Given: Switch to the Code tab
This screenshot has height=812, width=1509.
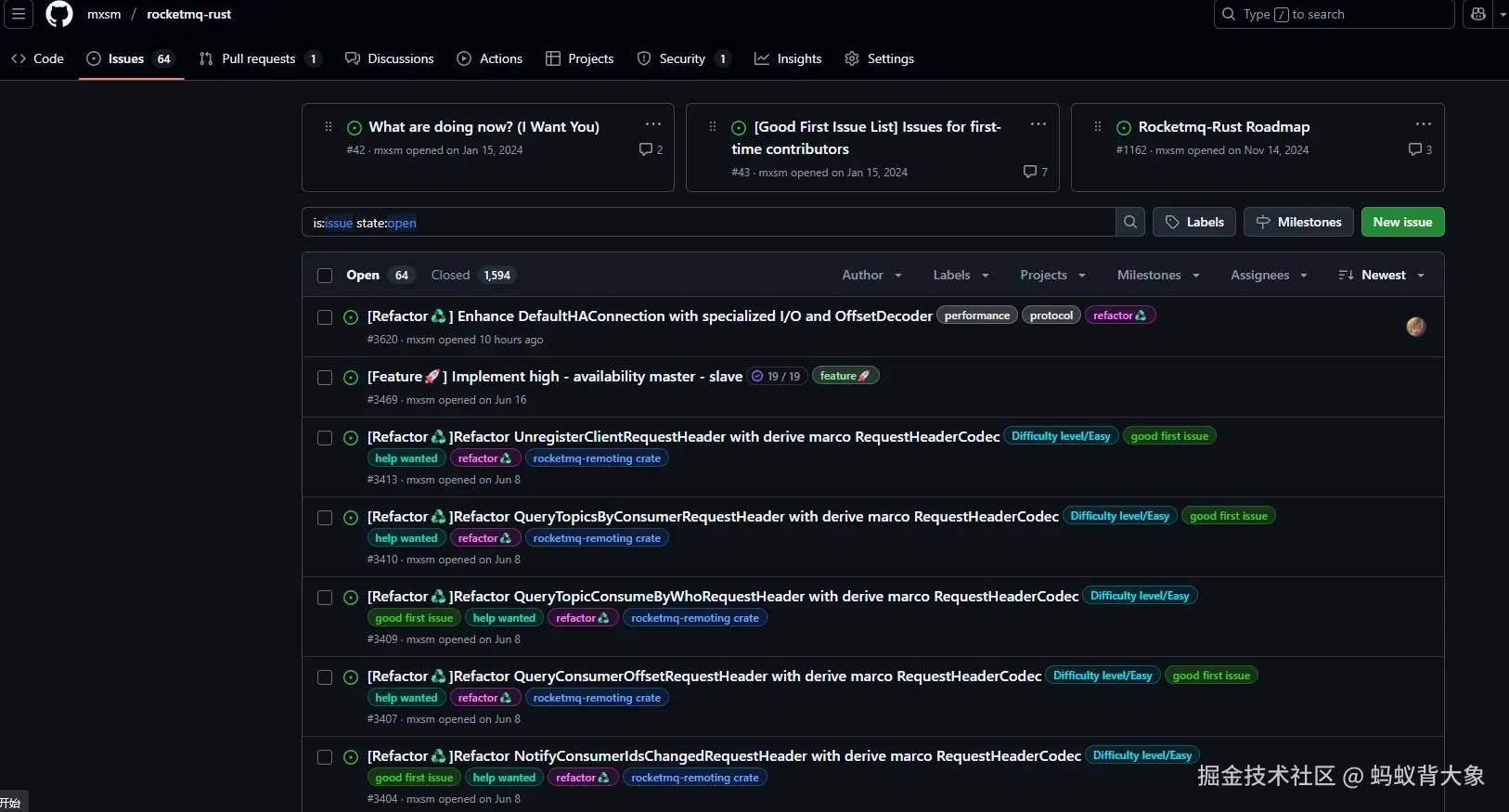Looking at the screenshot, I should coord(37,58).
